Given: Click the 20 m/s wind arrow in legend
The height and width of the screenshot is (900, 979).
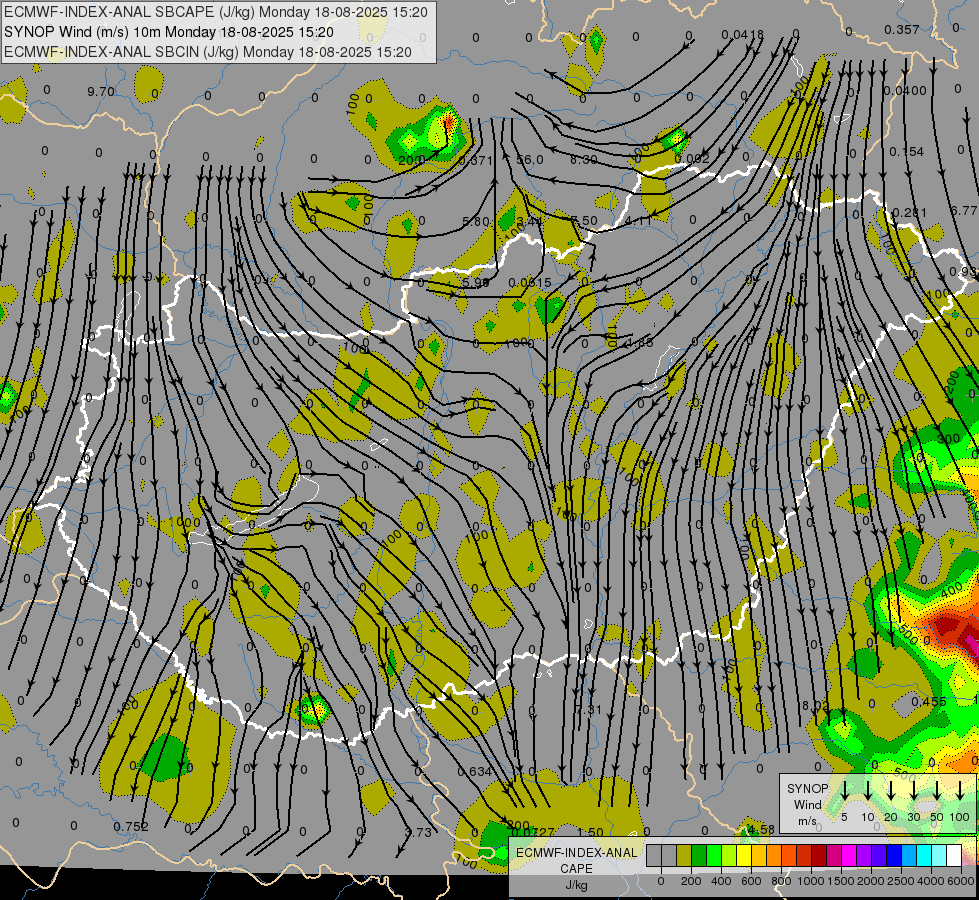Looking at the screenshot, I should point(891,789).
